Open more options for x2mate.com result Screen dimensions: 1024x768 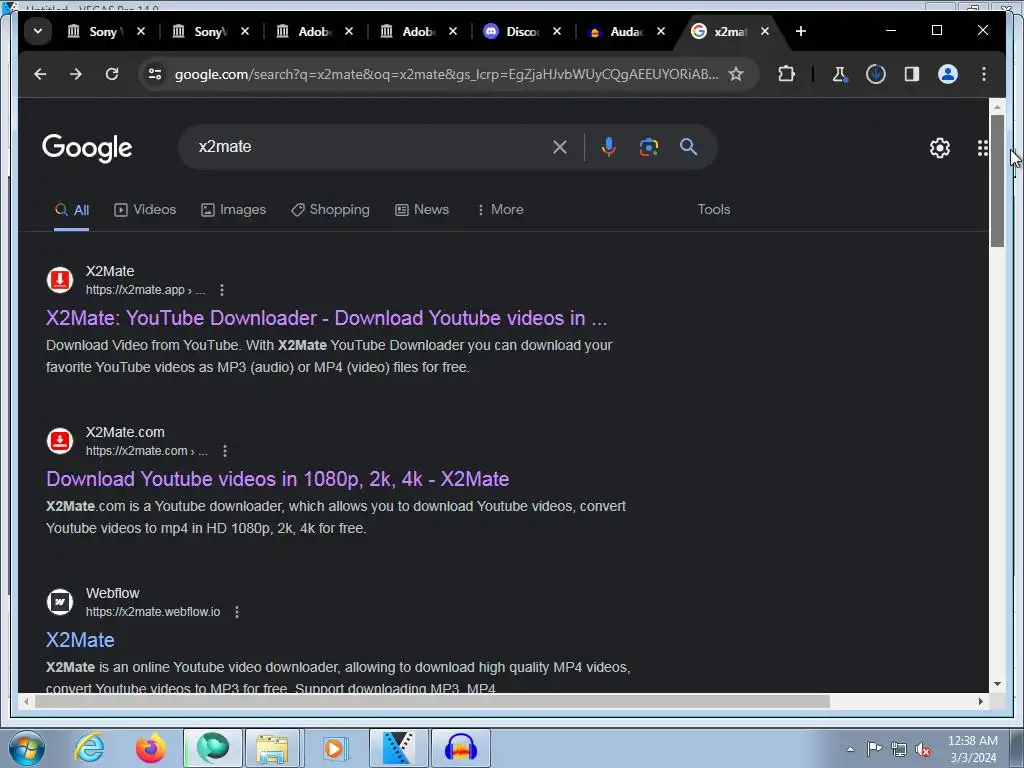tap(225, 451)
